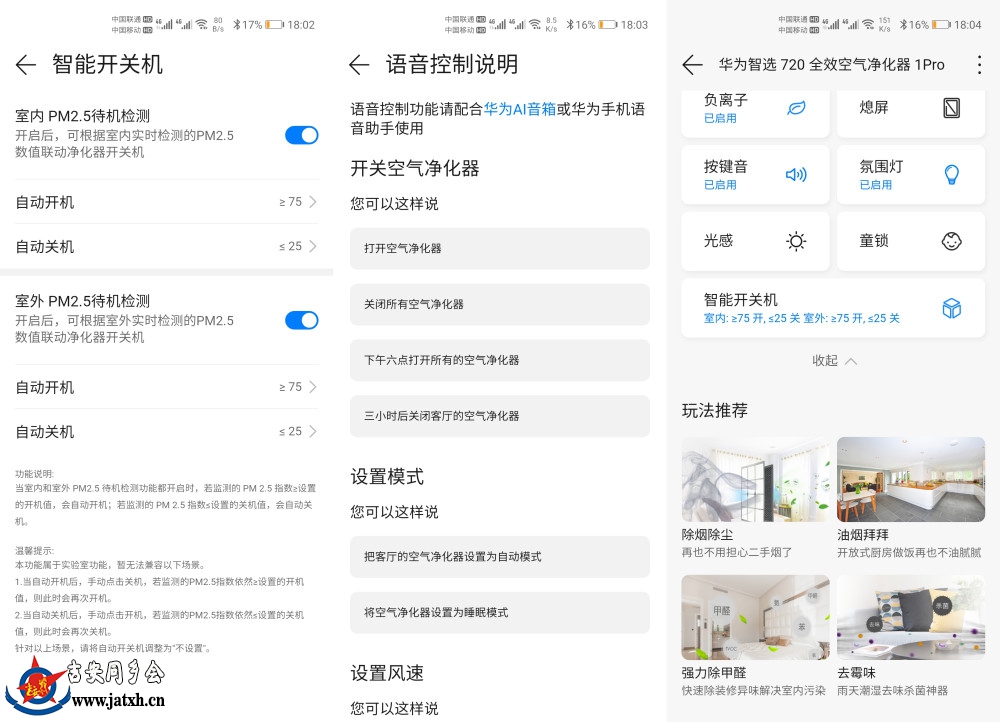
Task: Open 油烟拜拜 kitchen thumbnail
Action: tap(911, 480)
